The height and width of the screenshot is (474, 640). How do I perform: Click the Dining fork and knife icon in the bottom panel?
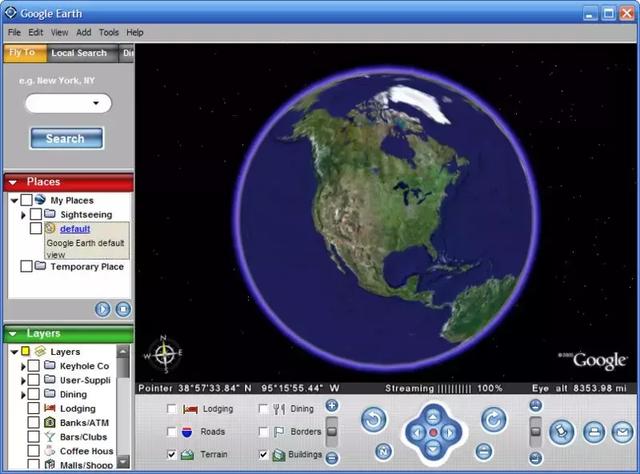pyautogui.click(x=279, y=409)
